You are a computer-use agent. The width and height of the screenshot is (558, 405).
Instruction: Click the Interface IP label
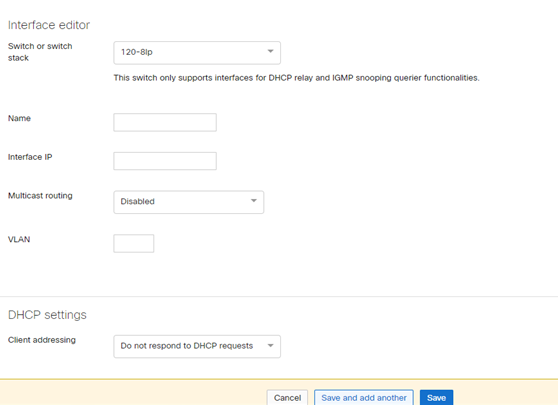pyautogui.click(x=30, y=157)
